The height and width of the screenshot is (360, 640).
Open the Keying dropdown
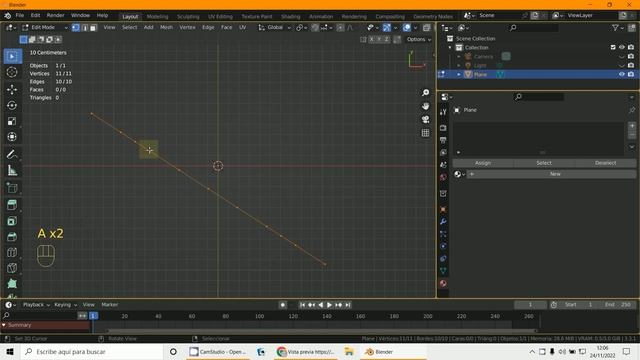coord(65,305)
